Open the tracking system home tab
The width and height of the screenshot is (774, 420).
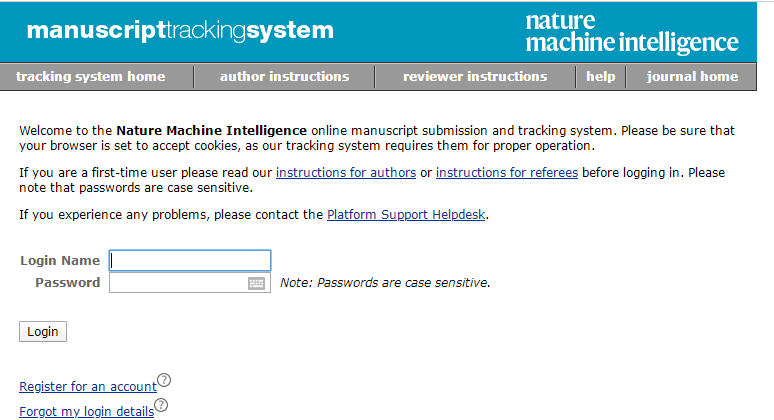click(91, 77)
